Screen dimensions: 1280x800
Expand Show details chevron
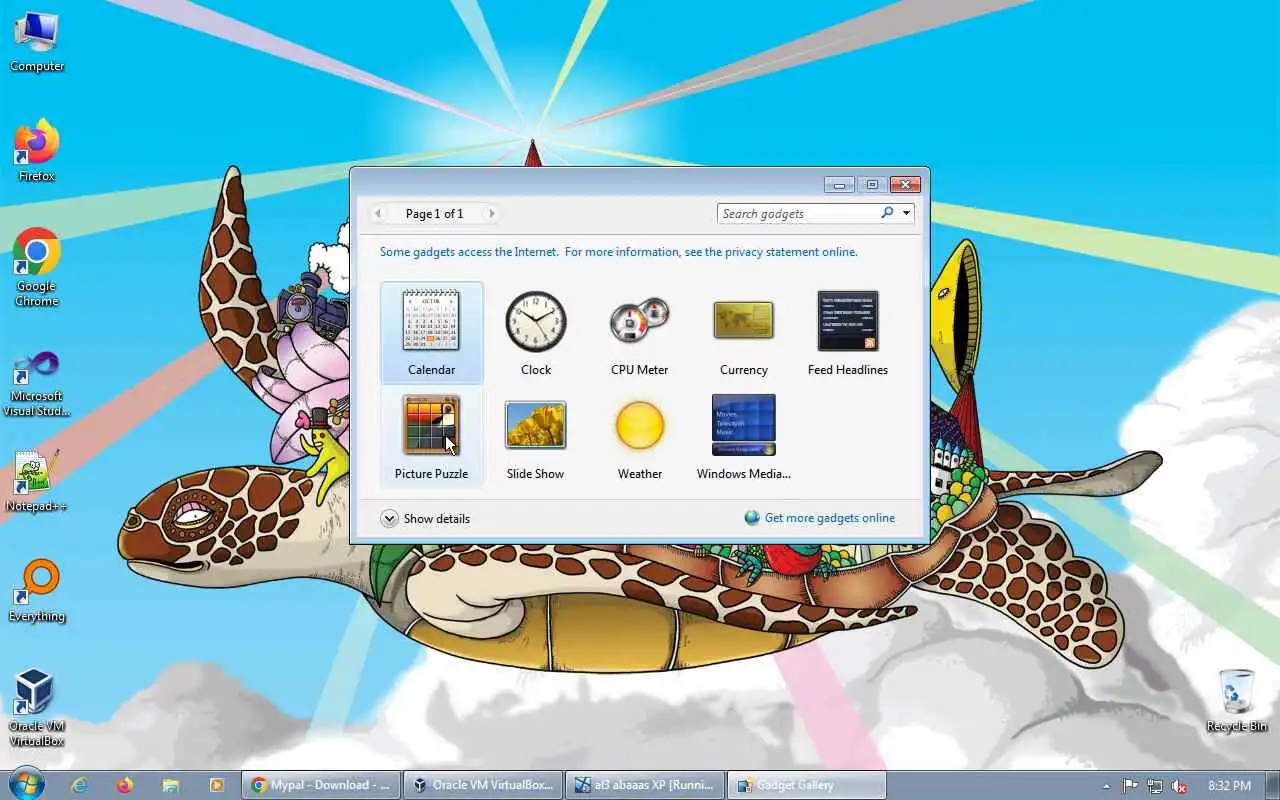click(389, 518)
